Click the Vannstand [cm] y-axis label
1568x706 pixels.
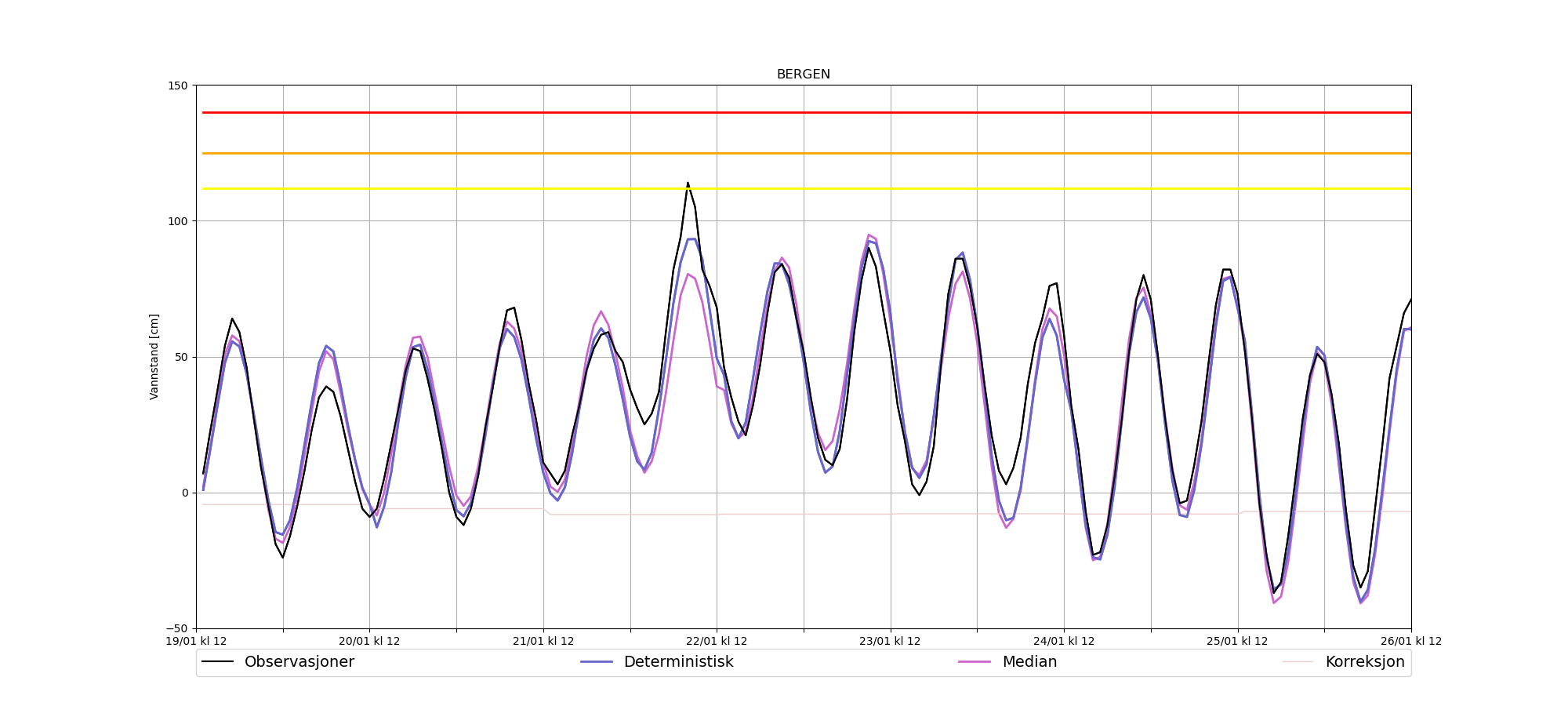point(154,357)
